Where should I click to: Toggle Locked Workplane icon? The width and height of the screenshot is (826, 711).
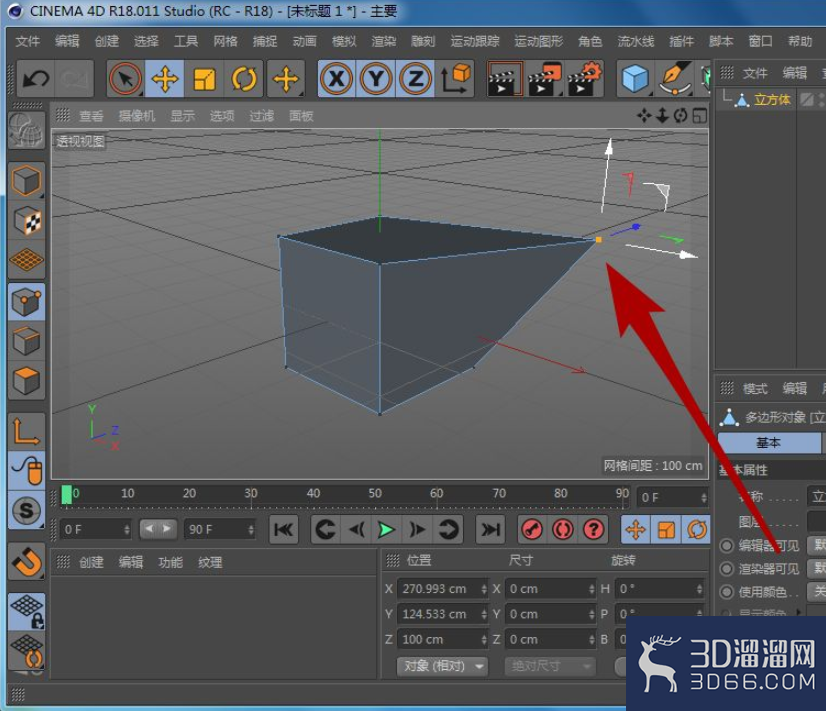coord(26,611)
